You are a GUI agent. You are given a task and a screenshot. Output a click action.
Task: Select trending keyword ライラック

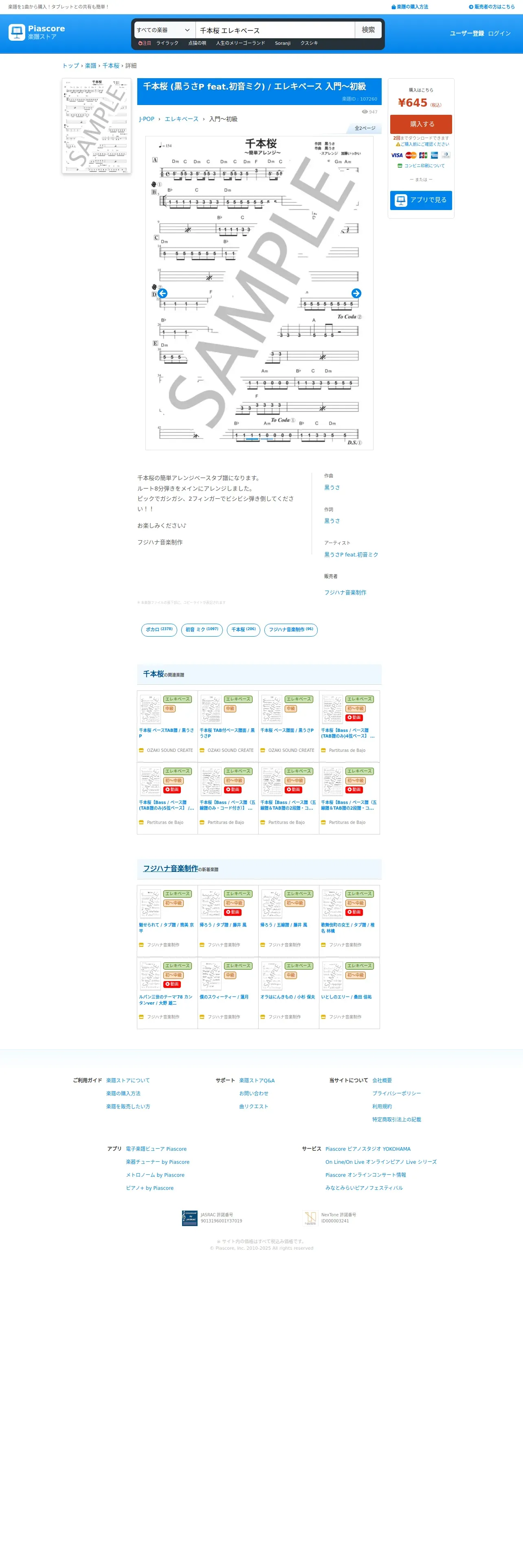coord(167,43)
